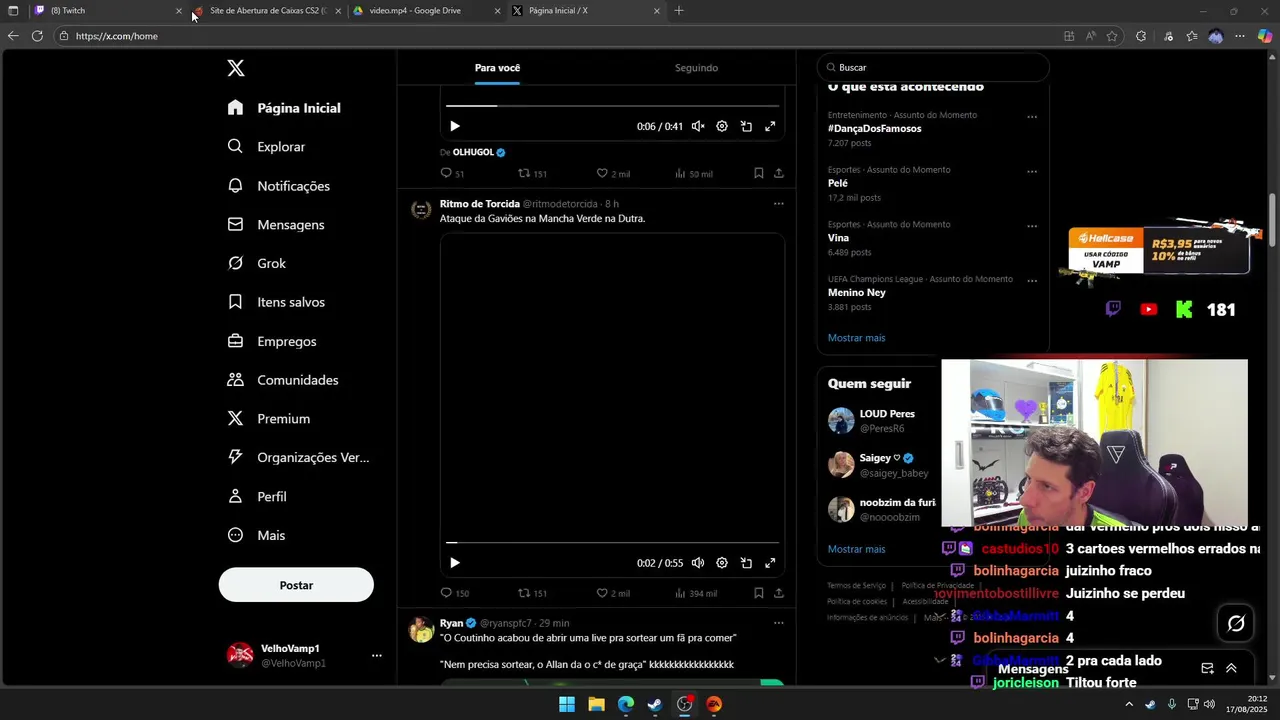Enter fullscreen on Ritmo de Torcida video

tap(770, 563)
